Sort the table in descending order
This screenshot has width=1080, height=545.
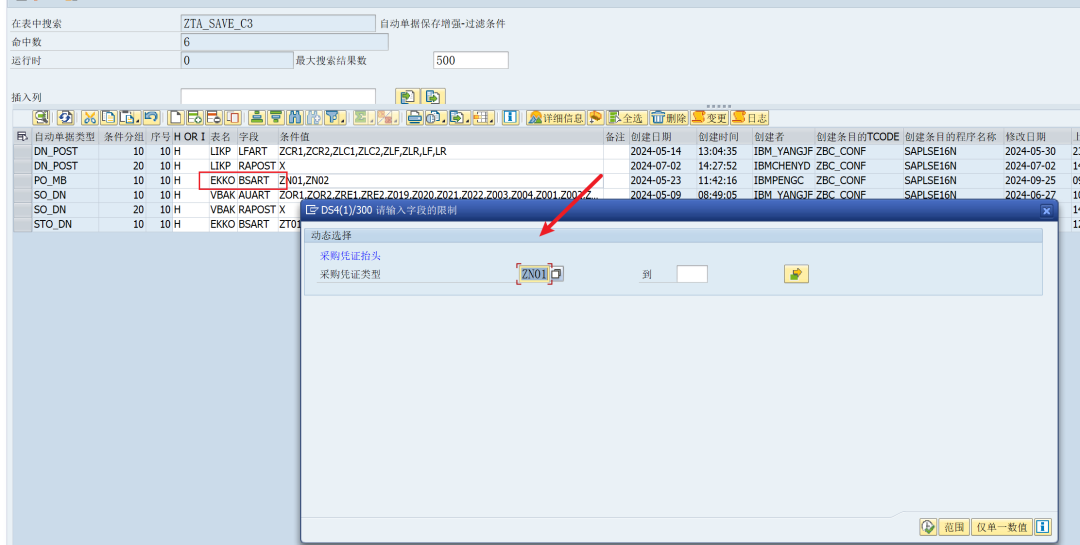coord(276,118)
